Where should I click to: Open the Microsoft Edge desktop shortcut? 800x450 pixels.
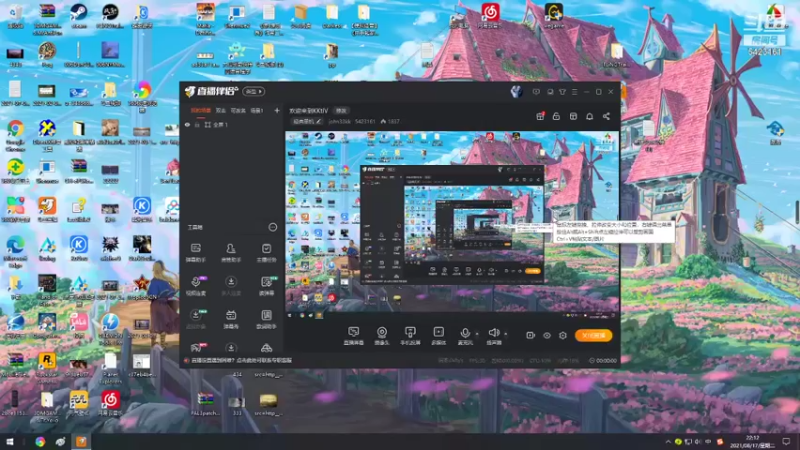click(x=15, y=251)
